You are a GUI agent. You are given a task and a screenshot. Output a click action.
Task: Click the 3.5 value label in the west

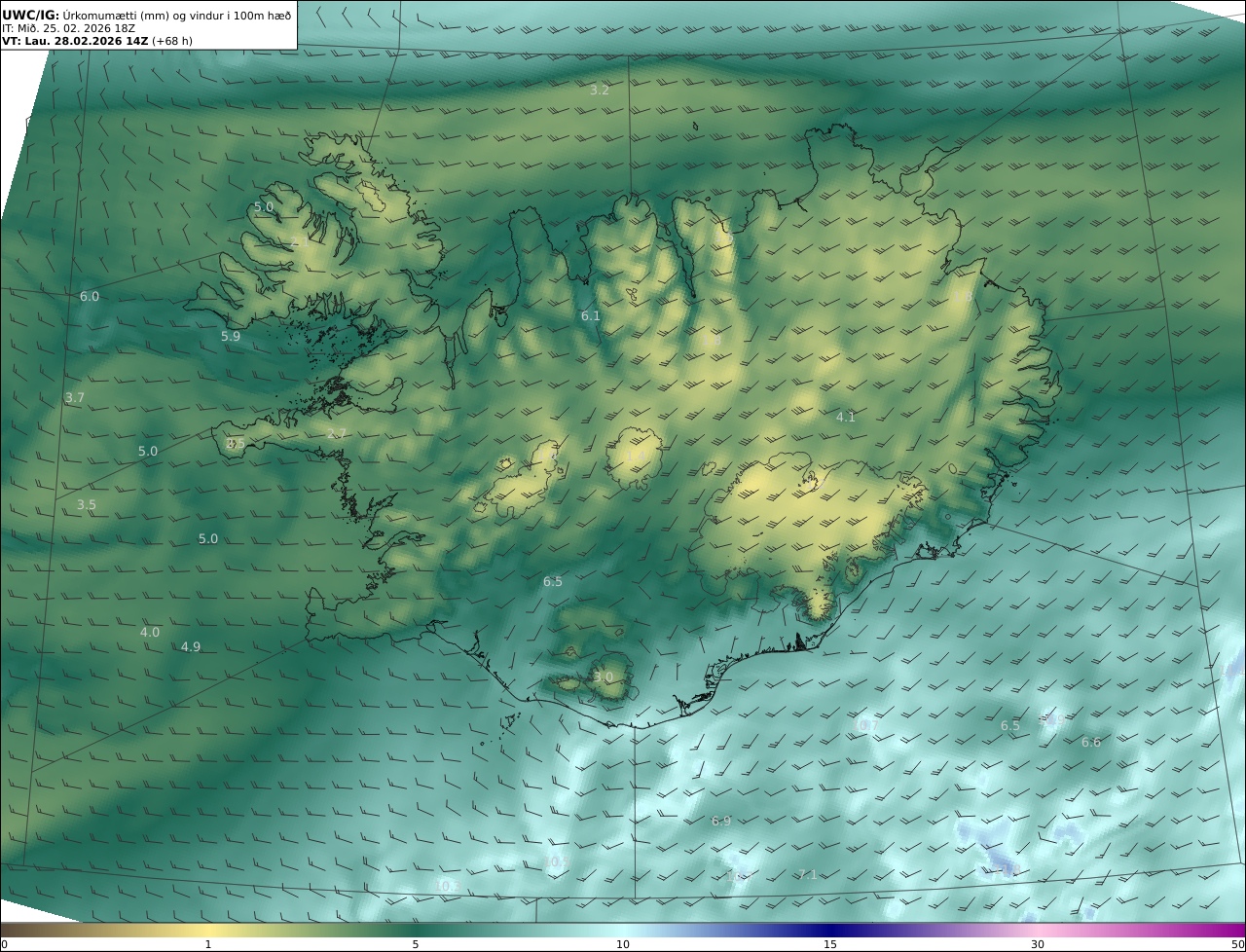click(87, 504)
